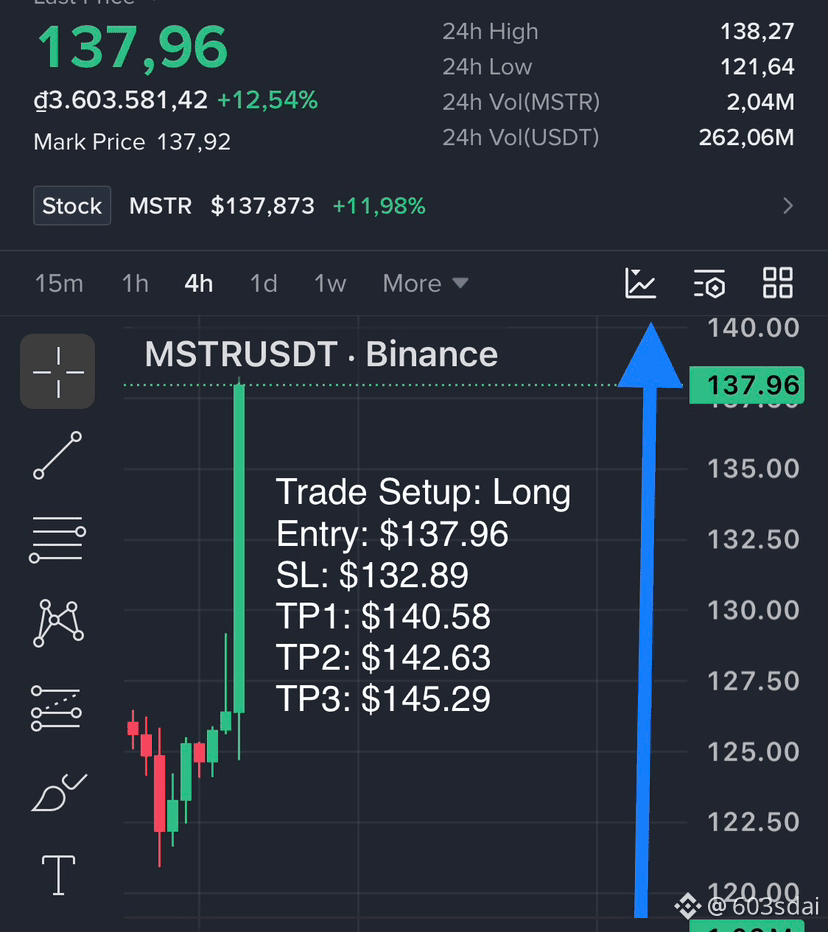Open chart indicators line-graph icon
The image size is (828, 932).
click(x=640, y=283)
